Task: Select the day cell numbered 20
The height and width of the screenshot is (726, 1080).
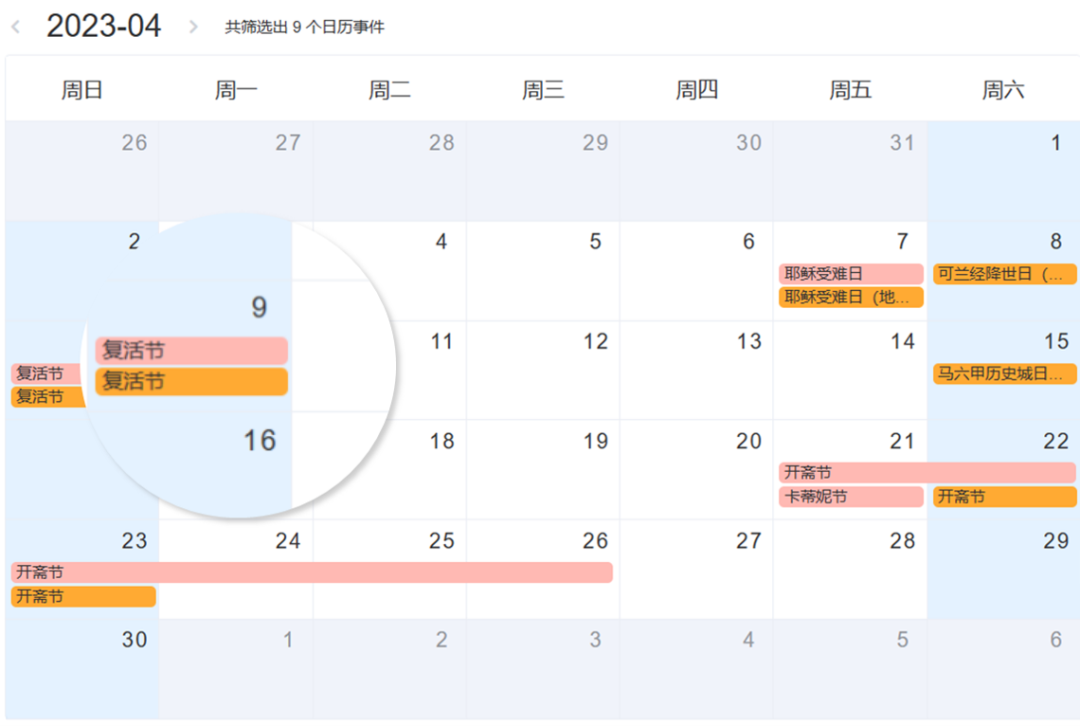Action: tap(696, 470)
